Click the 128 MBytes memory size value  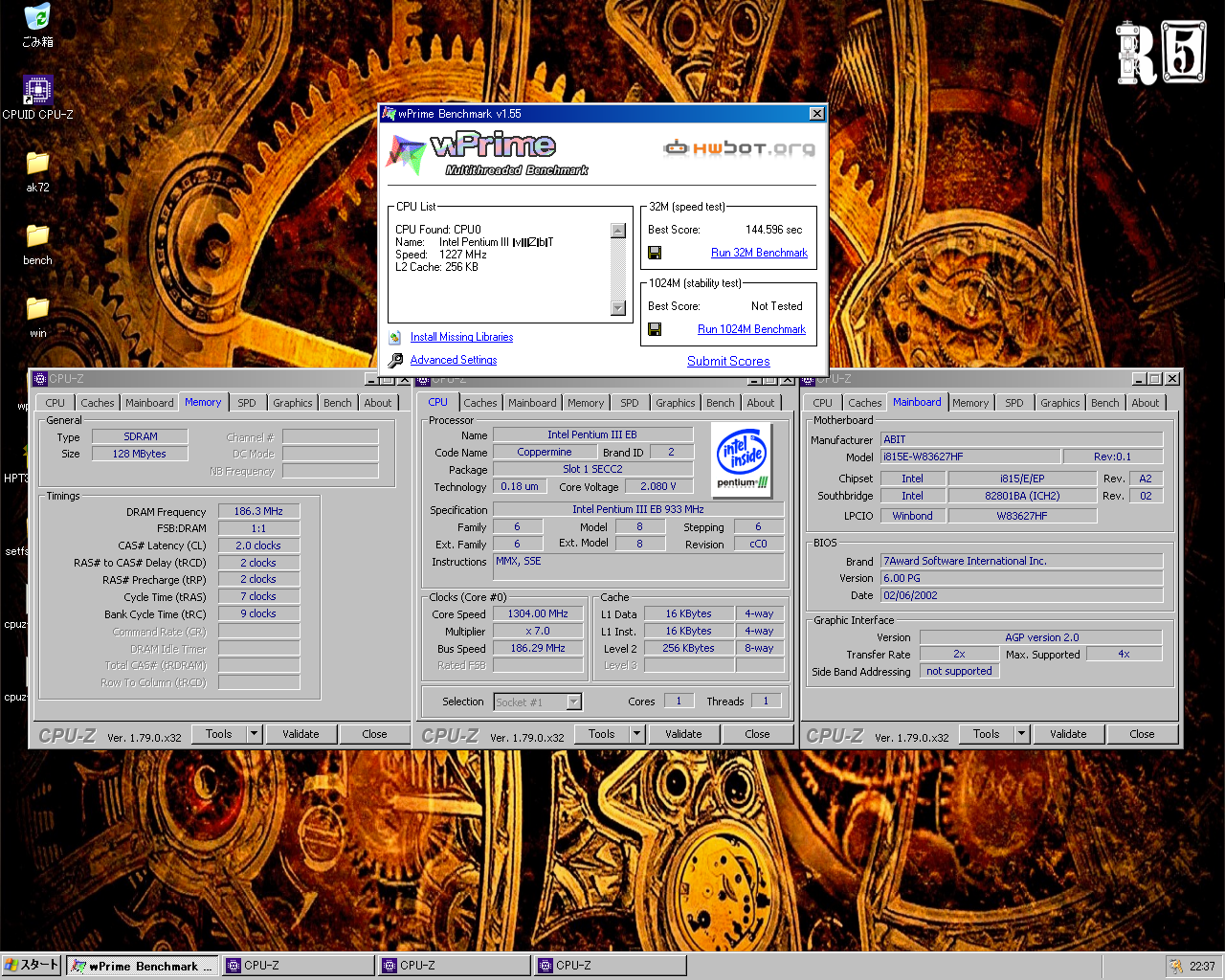click(140, 455)
